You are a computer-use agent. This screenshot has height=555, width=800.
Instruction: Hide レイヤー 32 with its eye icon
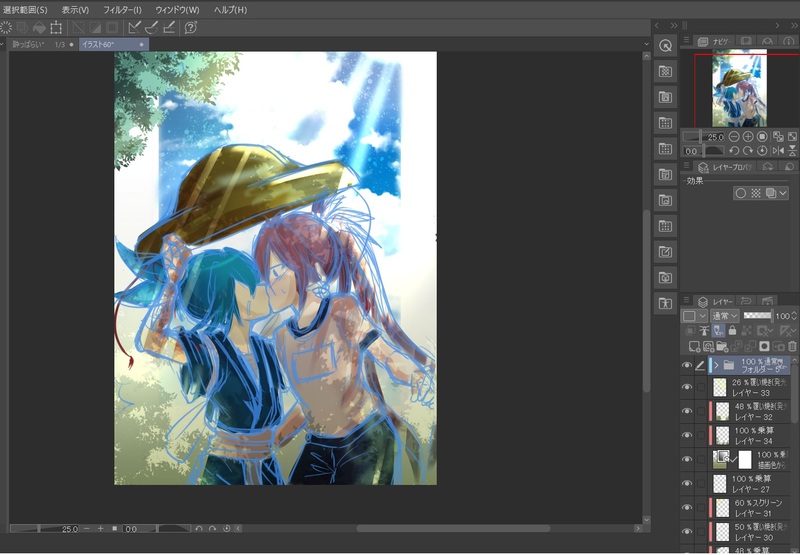click(687, 411)
